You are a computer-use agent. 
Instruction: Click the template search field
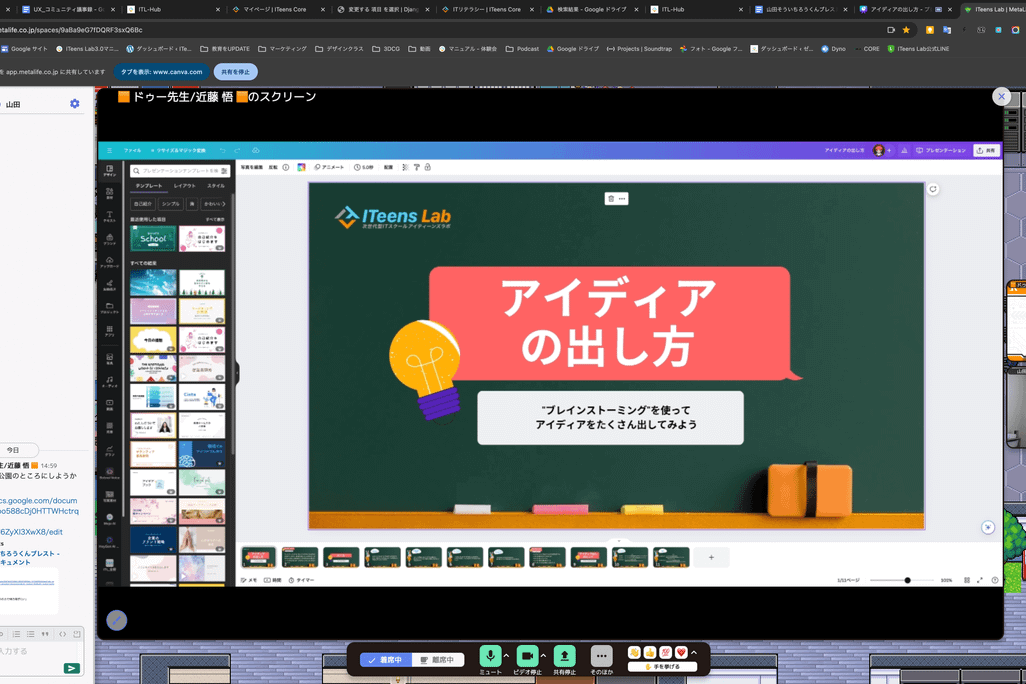[x=180, y=171]
